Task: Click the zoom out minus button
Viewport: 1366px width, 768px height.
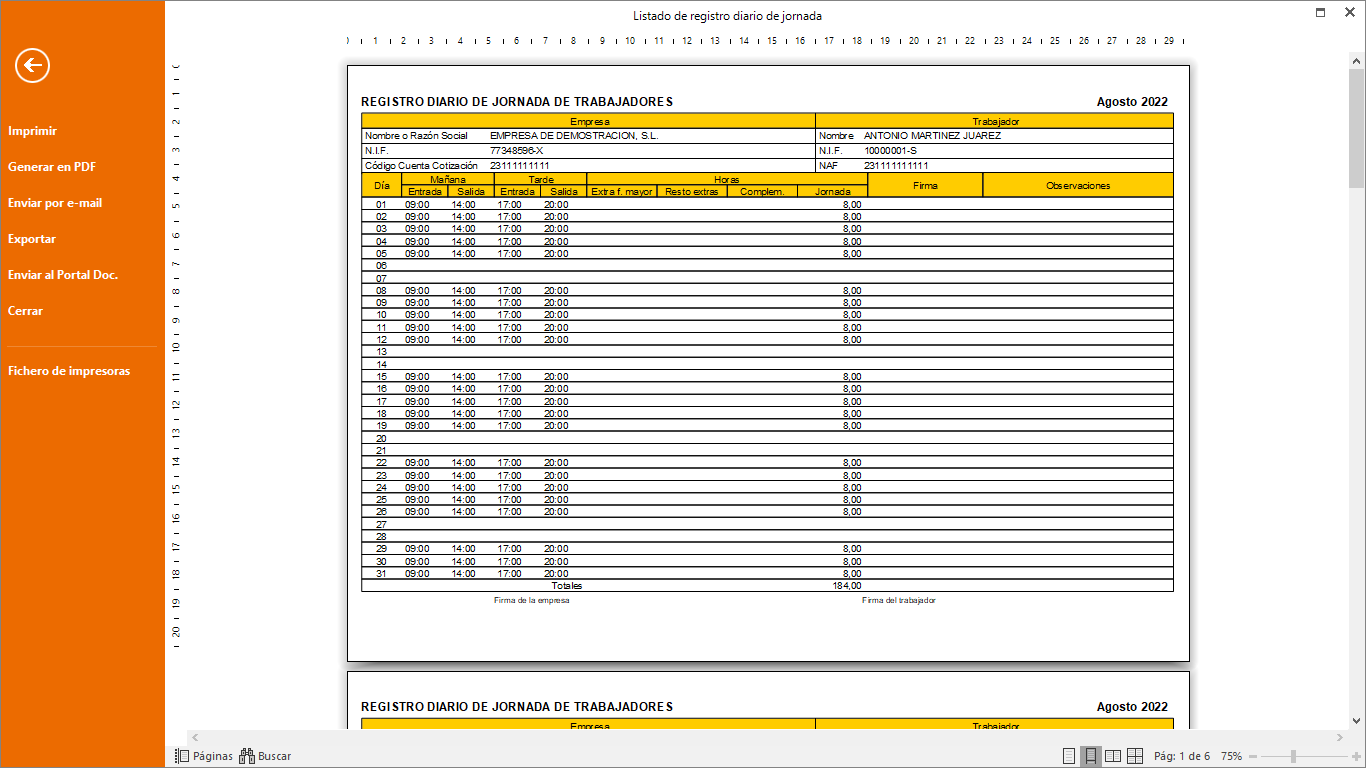Action: coord(1254,757)
